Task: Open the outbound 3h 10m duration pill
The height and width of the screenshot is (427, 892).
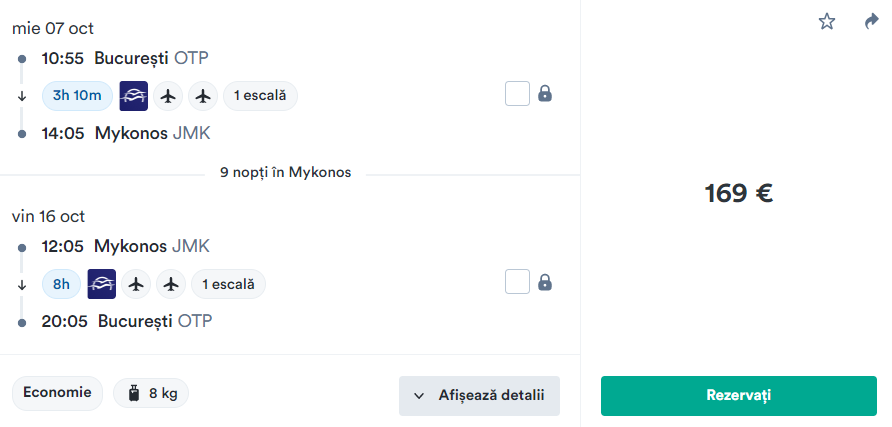Action: point(77,96)
